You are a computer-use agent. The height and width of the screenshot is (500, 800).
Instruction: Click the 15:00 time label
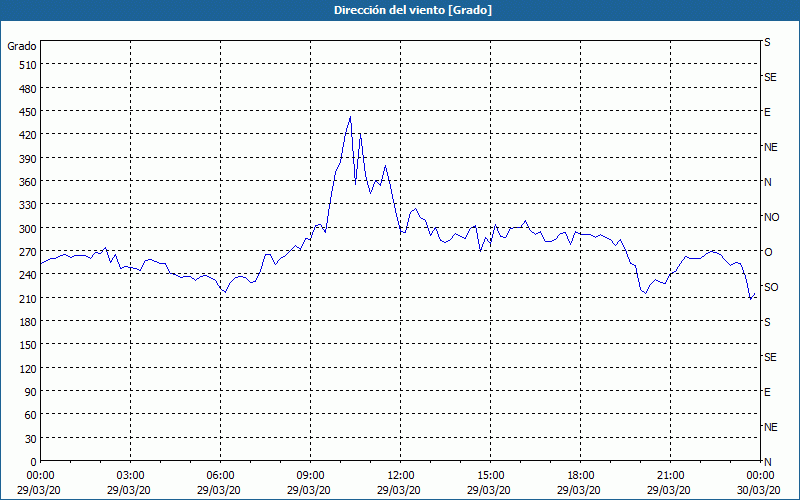(490, 476)
